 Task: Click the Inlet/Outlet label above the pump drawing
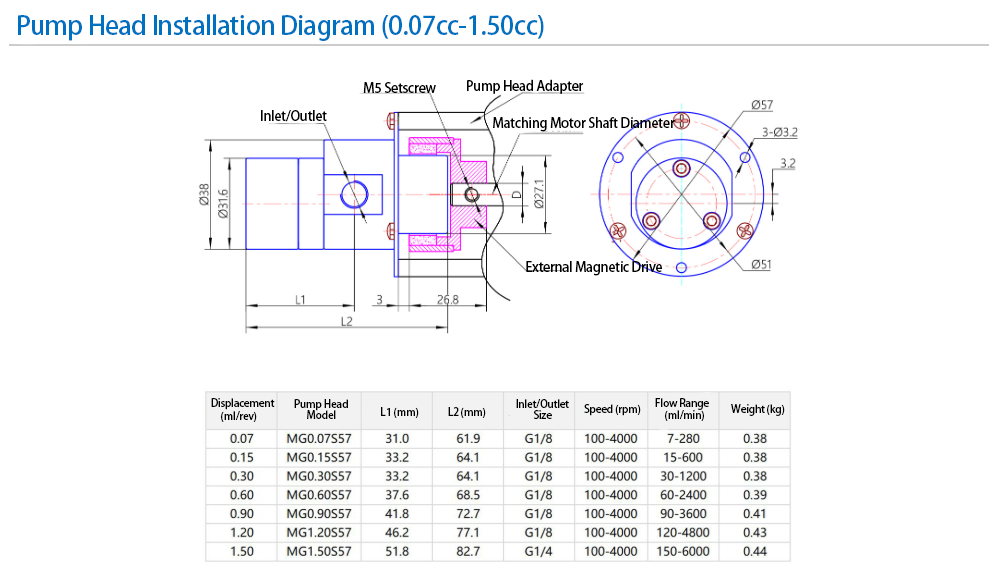click(293, 116)
